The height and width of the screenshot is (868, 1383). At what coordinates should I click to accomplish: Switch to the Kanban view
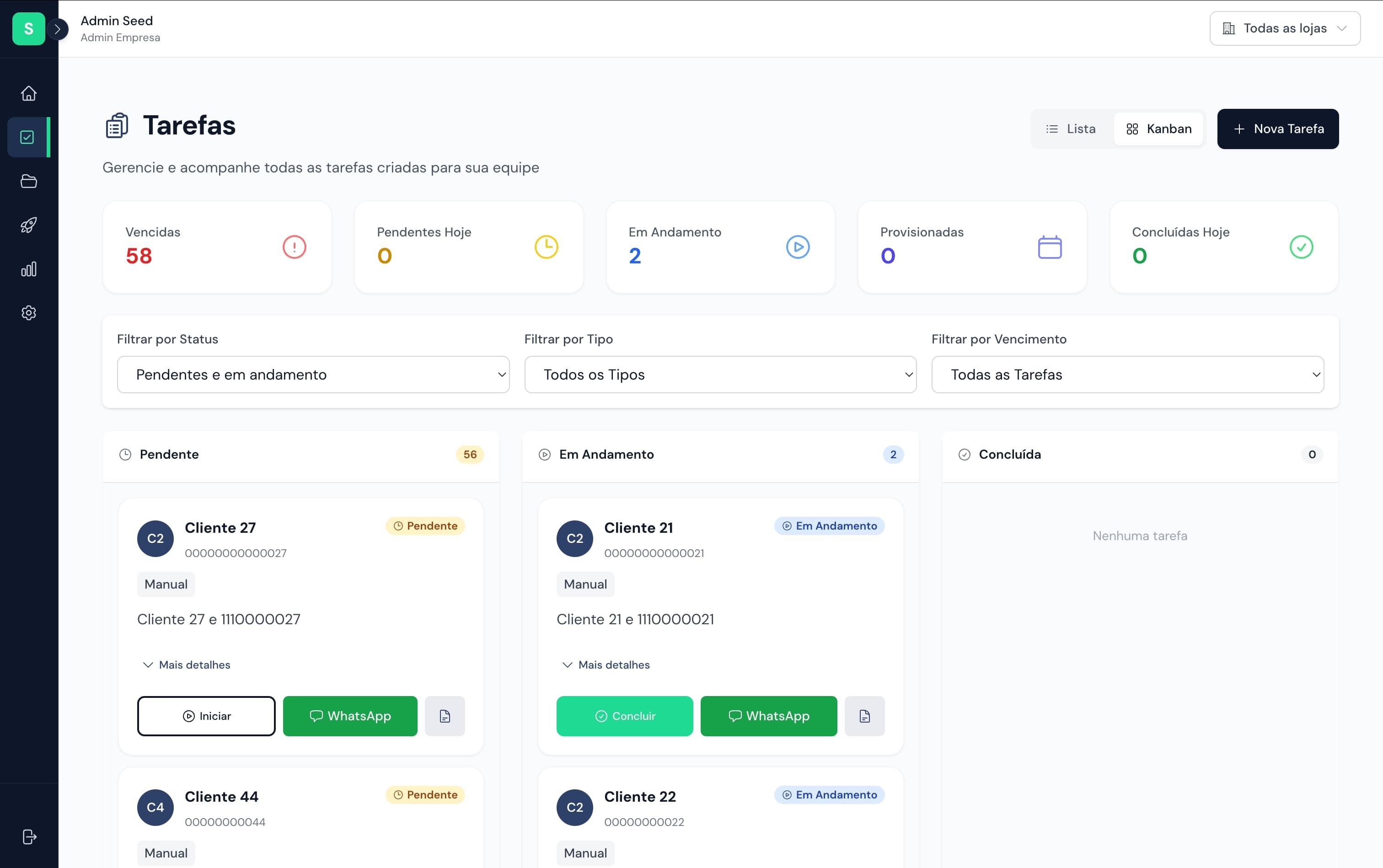click(x=1158, y=129)
